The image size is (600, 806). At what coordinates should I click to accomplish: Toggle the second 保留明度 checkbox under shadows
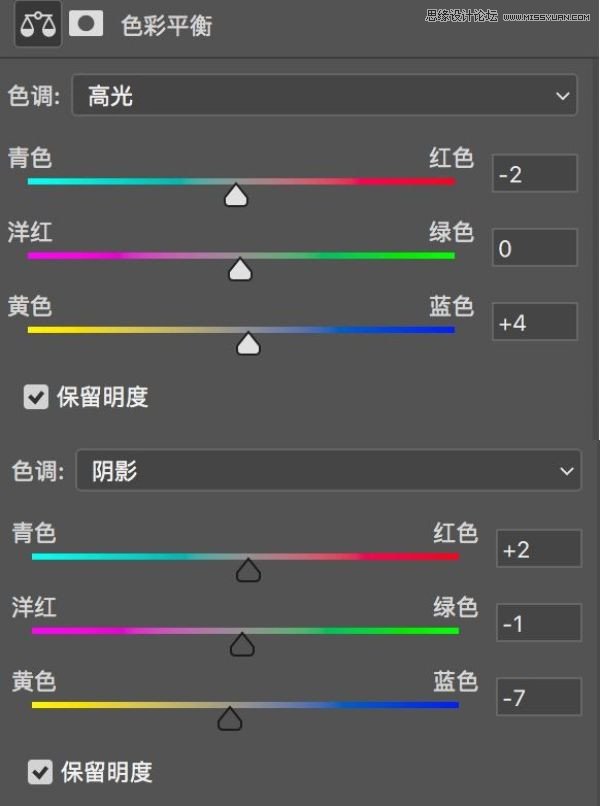[40, 771]
